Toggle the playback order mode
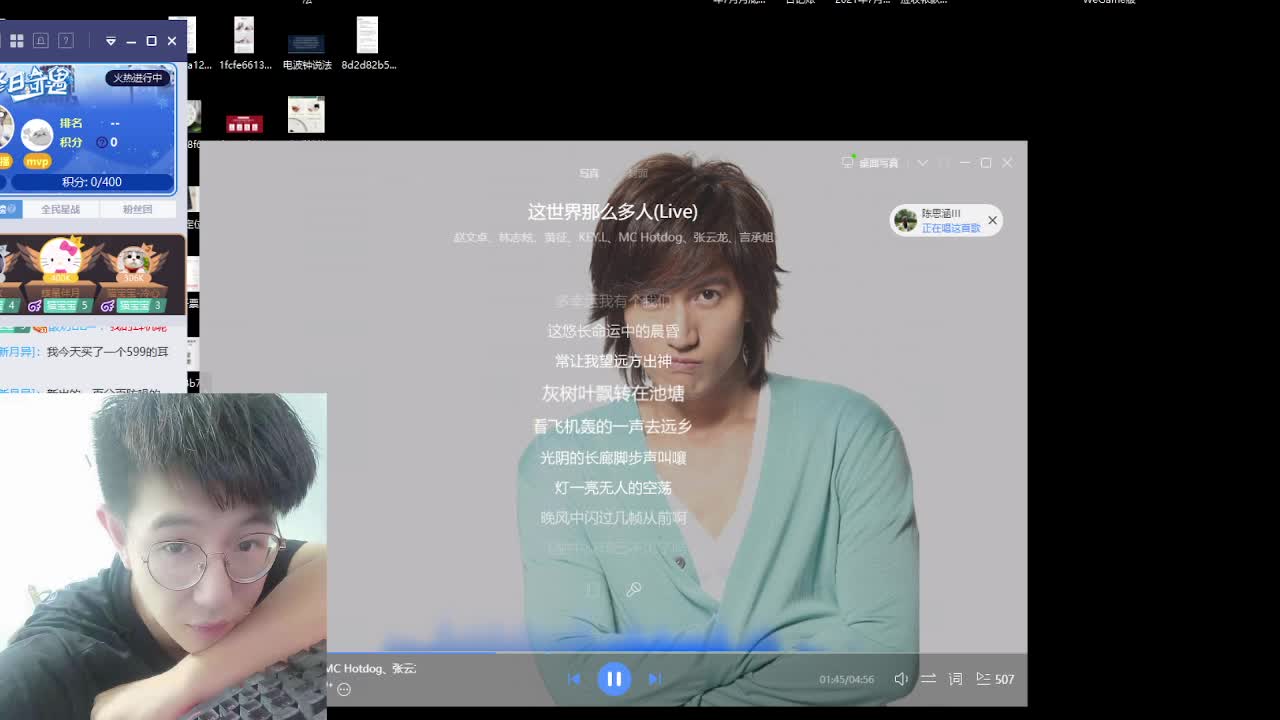The image size is (1280, 720). point(928,679)
